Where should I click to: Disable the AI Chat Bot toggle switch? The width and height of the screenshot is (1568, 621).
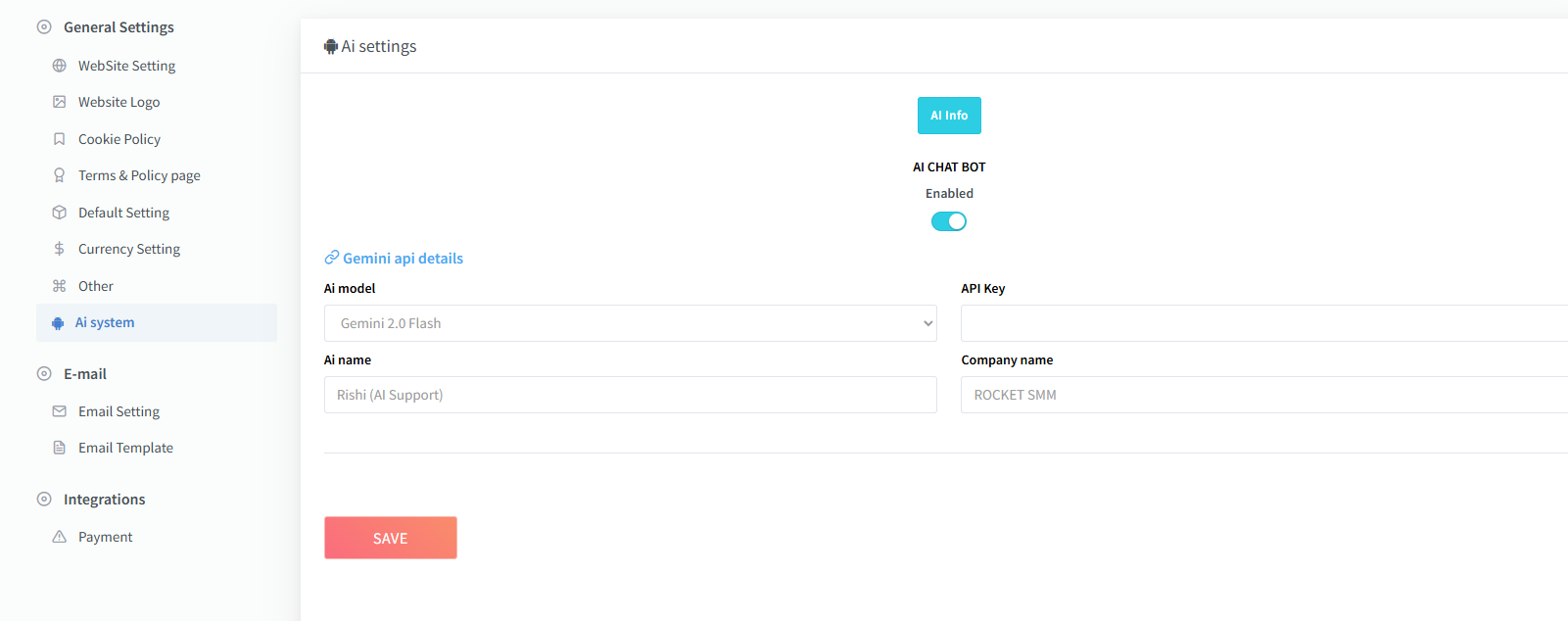click(948, 221)
